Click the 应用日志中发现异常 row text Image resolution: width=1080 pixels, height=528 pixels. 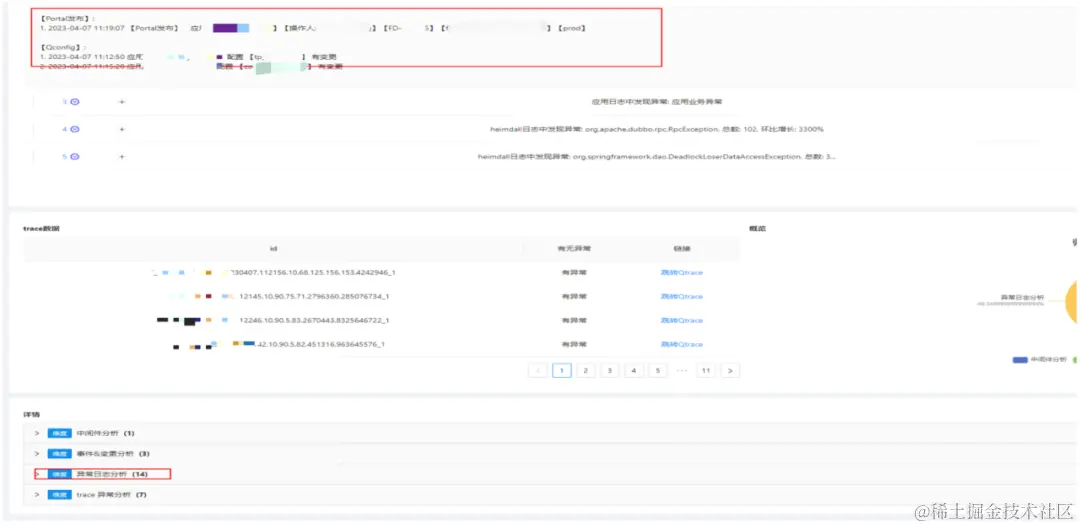pyautogui.click(x=656, y=101)
